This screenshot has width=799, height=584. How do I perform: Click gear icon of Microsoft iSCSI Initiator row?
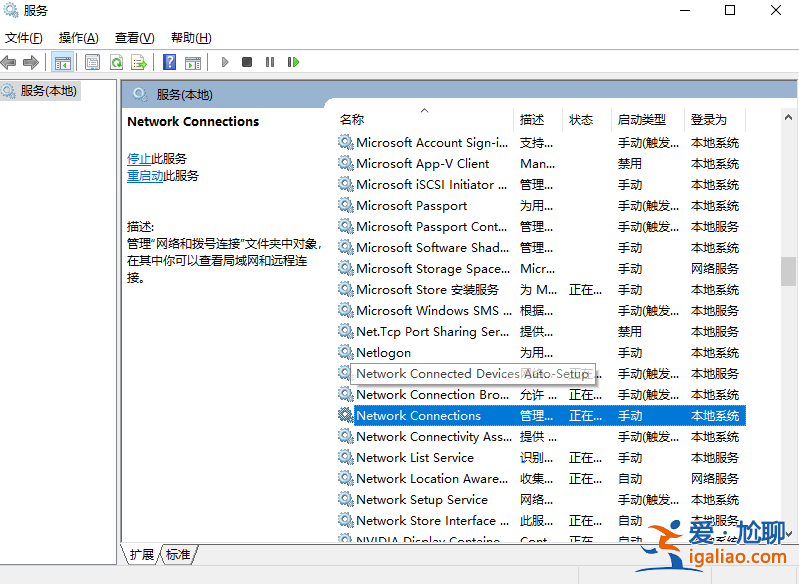point(345,184)
